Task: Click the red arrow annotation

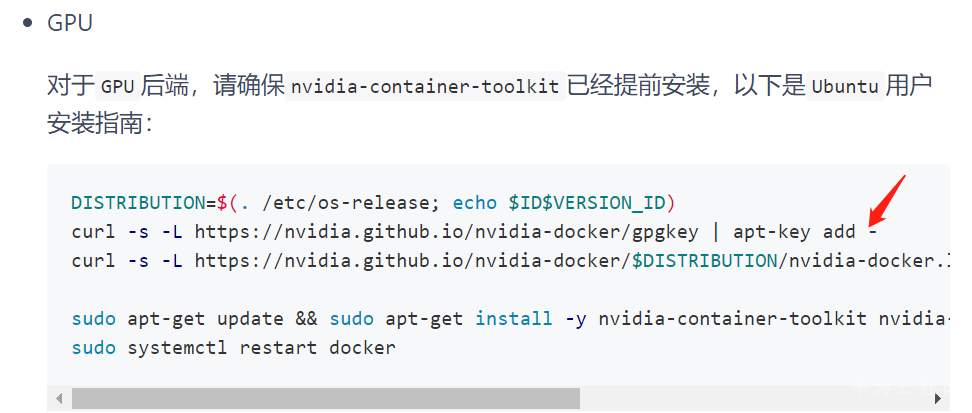Action: pyautogui.click(x=887, y=200)
